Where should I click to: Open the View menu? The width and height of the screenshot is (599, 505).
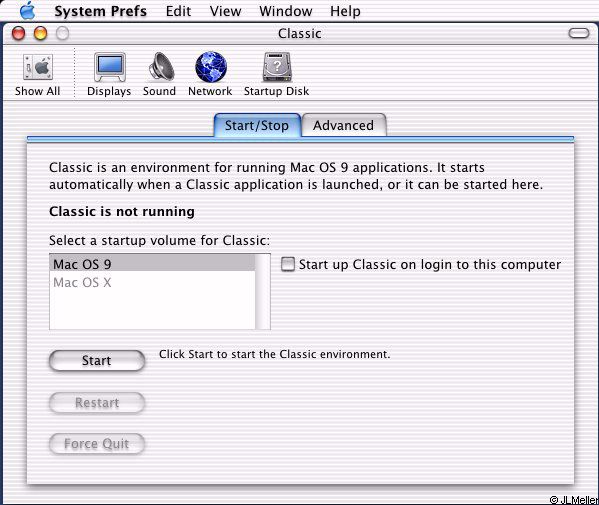point(225,11)
